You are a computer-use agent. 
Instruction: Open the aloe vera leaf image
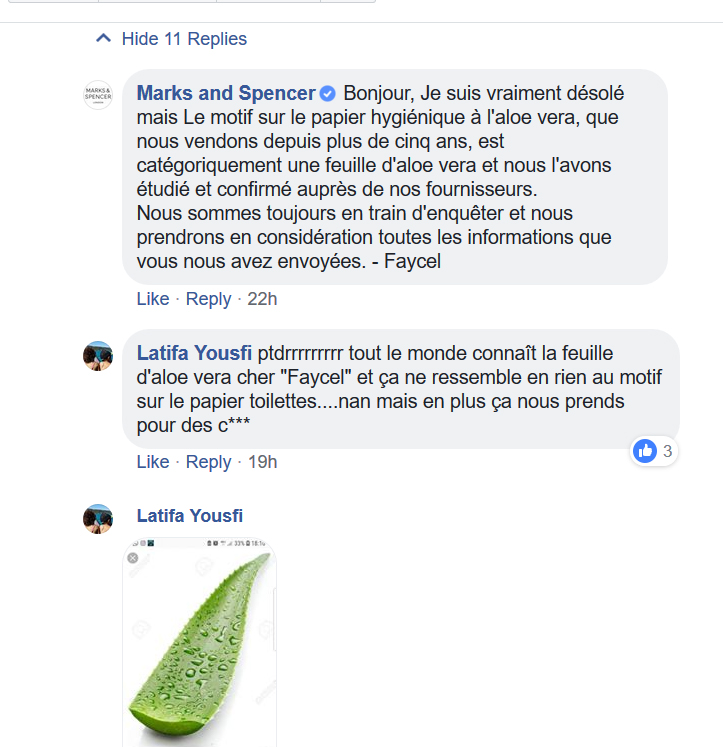[x=200, y=642]
